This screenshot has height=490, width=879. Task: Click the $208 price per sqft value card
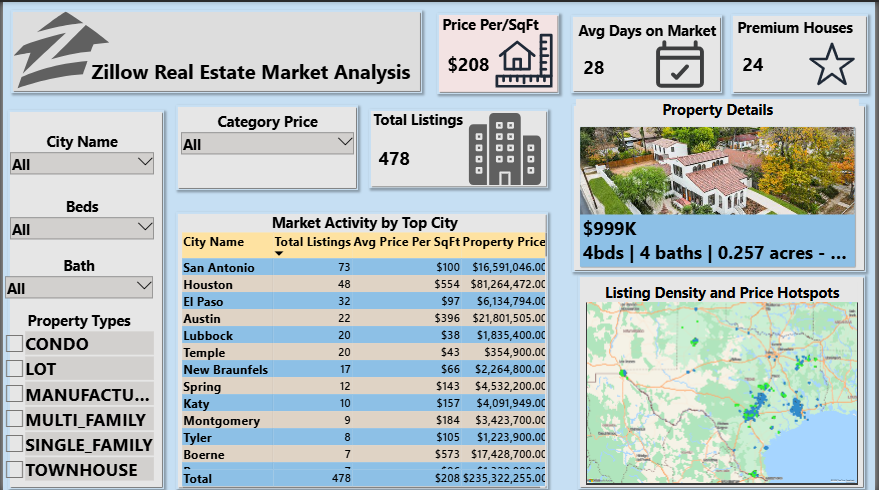[468, 64]
